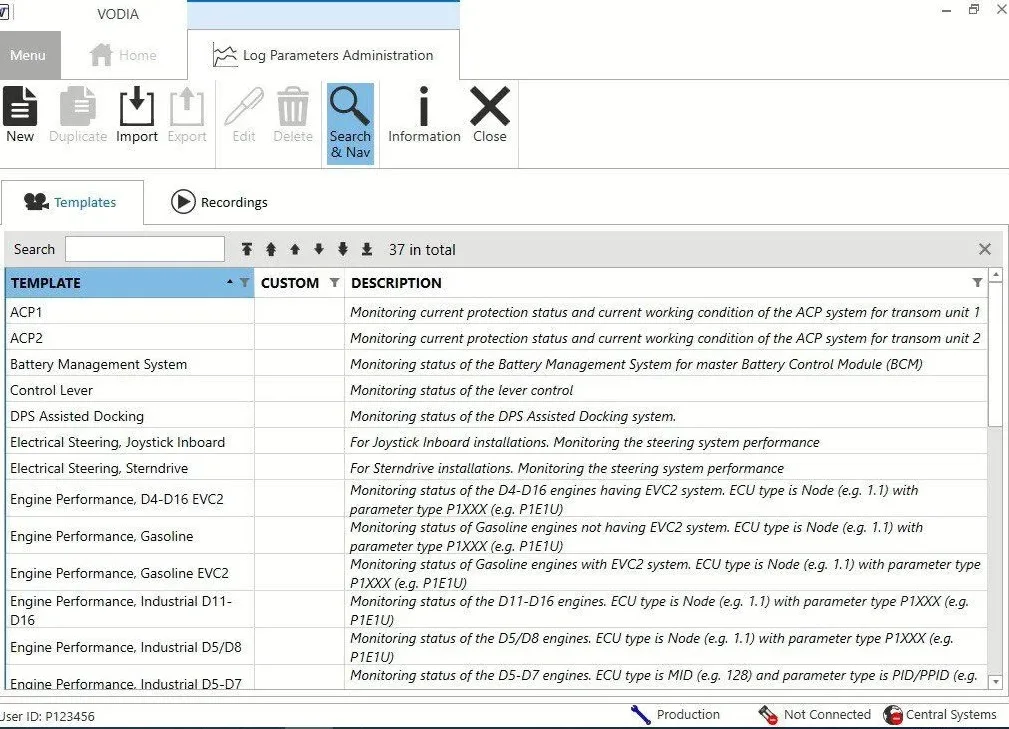
Task: Switch to the Recordings tab
Action: click(x=219, y=202)
